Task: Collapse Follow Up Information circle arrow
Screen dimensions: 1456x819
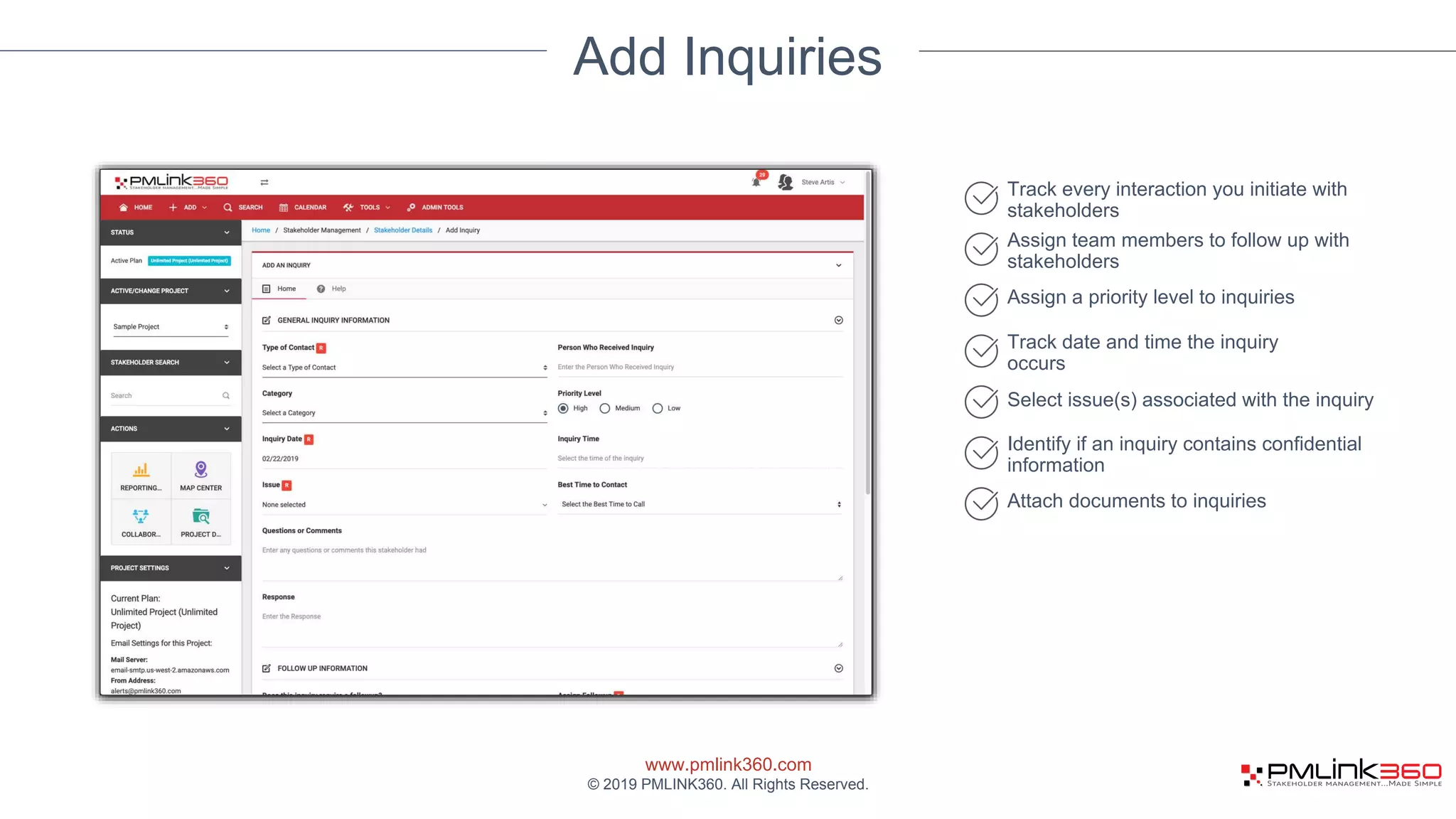Action: coord(839,668)
